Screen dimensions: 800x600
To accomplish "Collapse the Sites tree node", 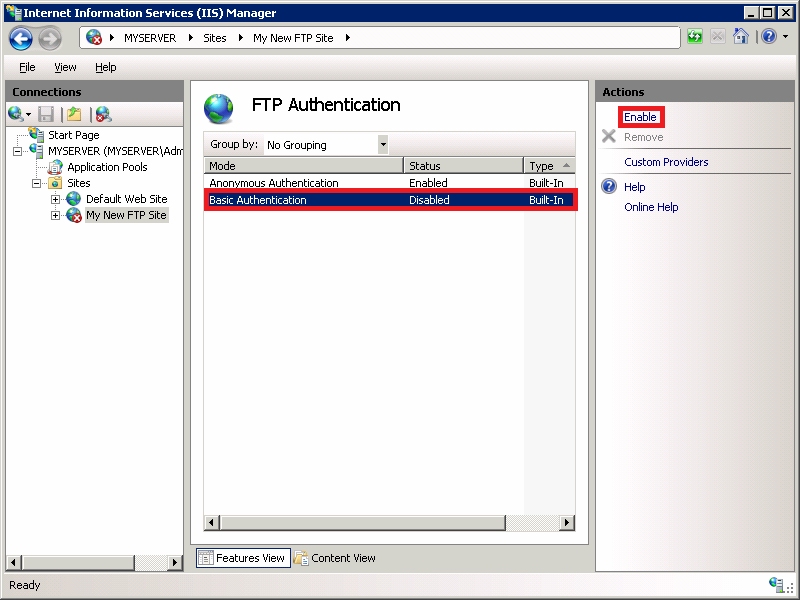I will [36, 183].
